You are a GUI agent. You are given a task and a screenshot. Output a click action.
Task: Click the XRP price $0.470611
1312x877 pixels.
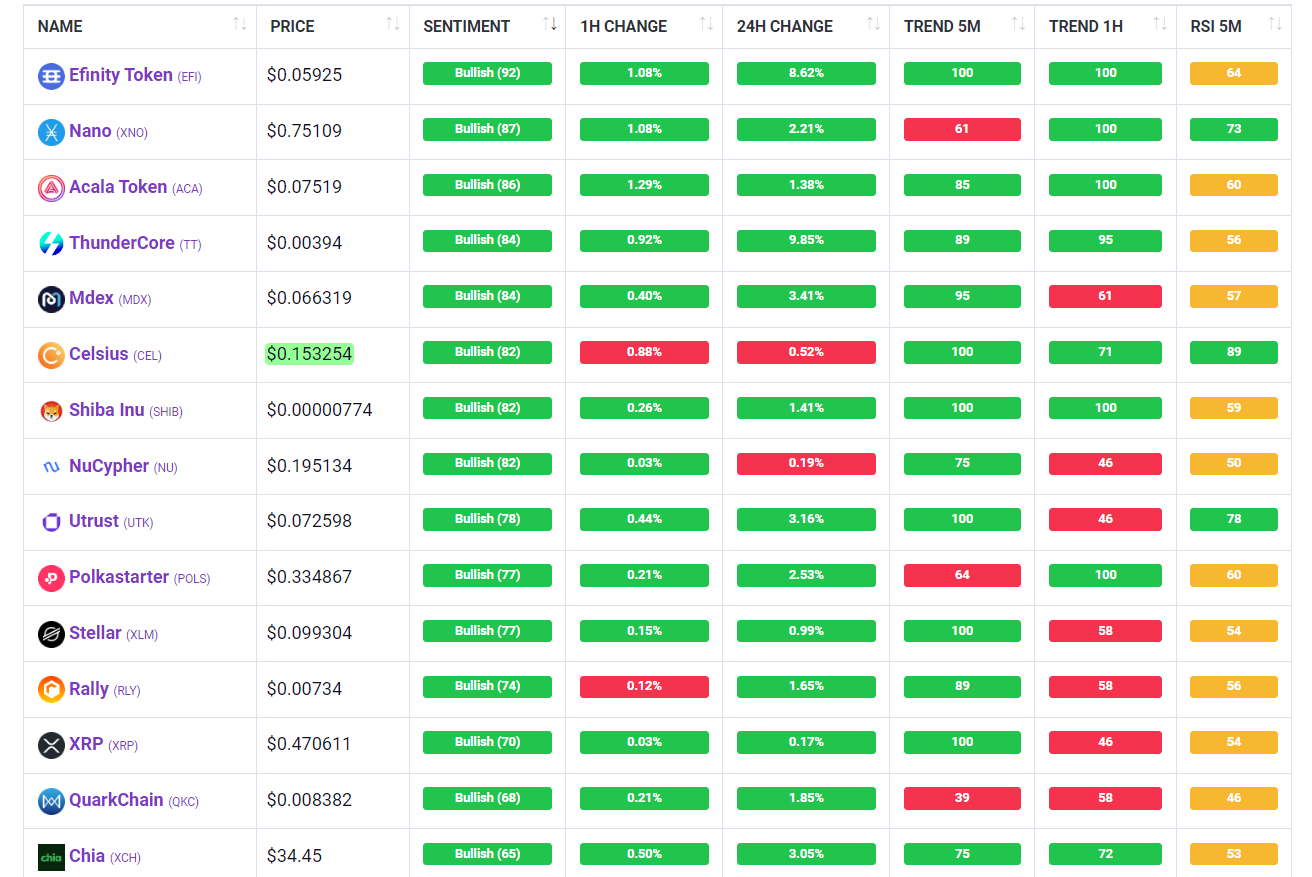tap(309, 744)
